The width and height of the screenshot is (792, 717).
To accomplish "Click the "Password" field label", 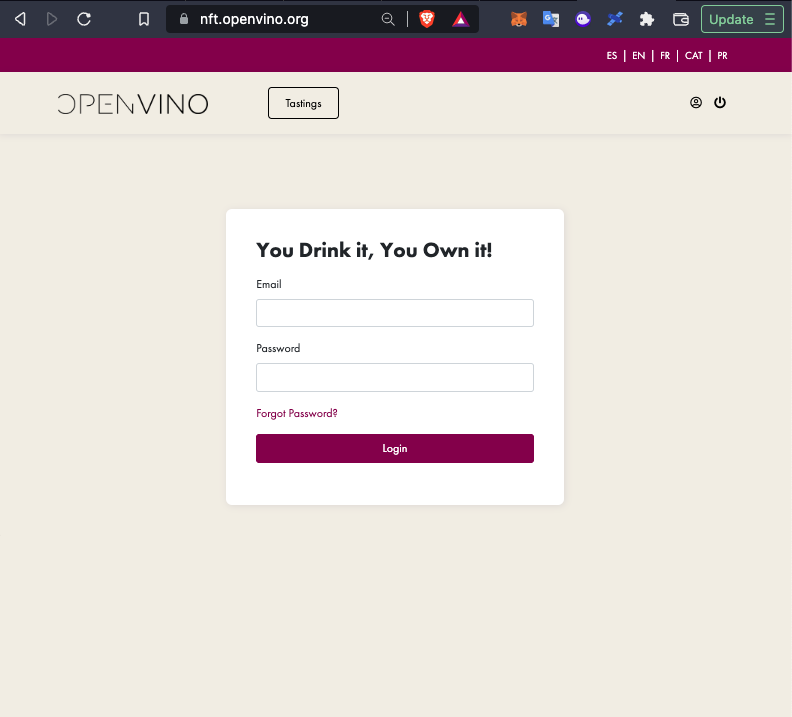I will pyautogui.click(x=278, y=348).
